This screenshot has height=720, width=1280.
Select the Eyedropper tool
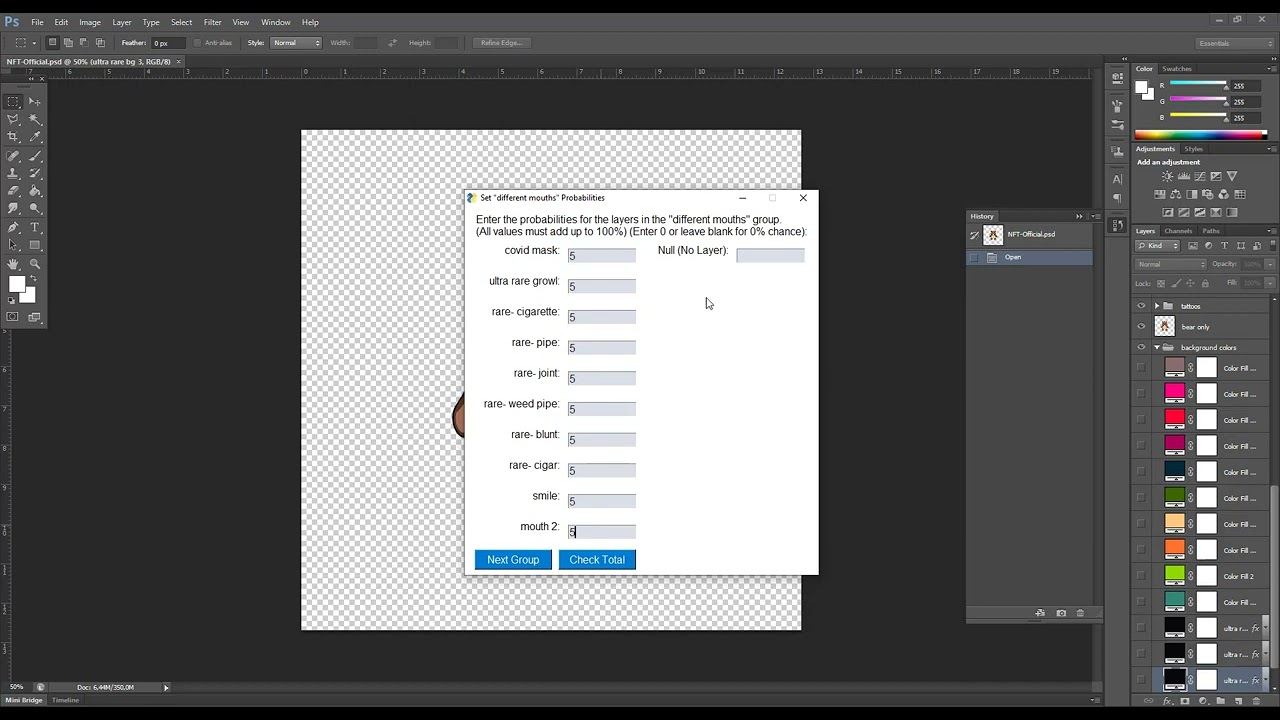click(x=35, y=137)
